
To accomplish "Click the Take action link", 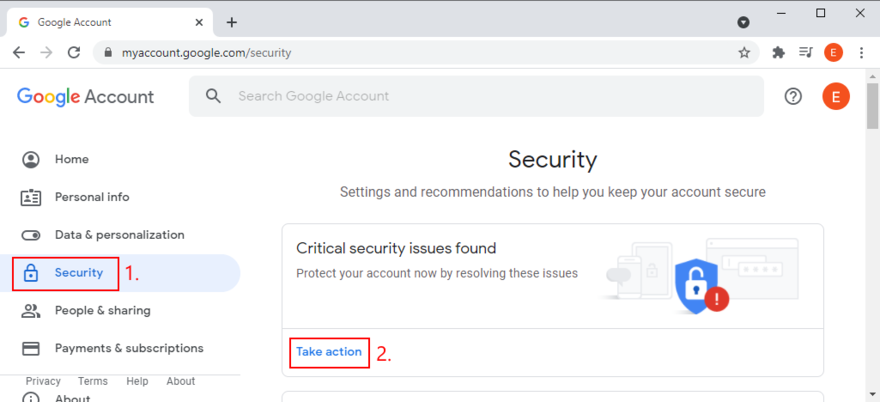I will click(x=329, y=352).
